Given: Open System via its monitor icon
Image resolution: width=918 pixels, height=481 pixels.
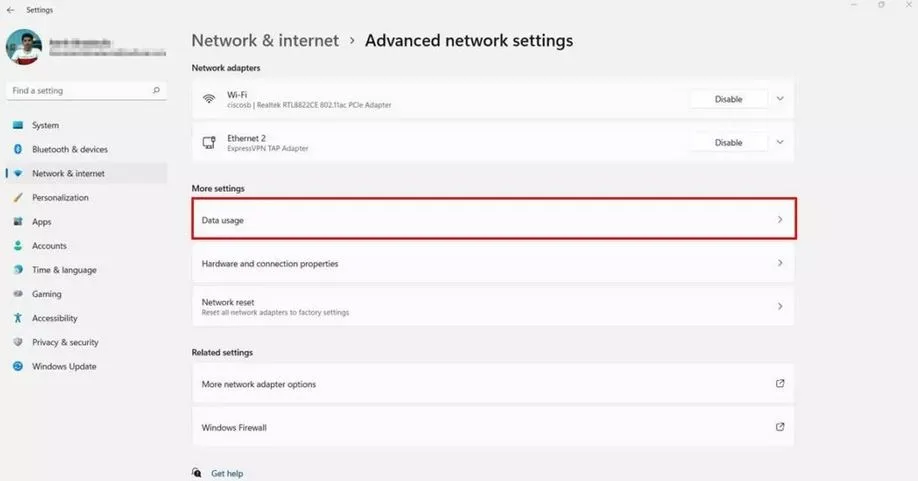Looking at the screenshot, I should point(18,125).
